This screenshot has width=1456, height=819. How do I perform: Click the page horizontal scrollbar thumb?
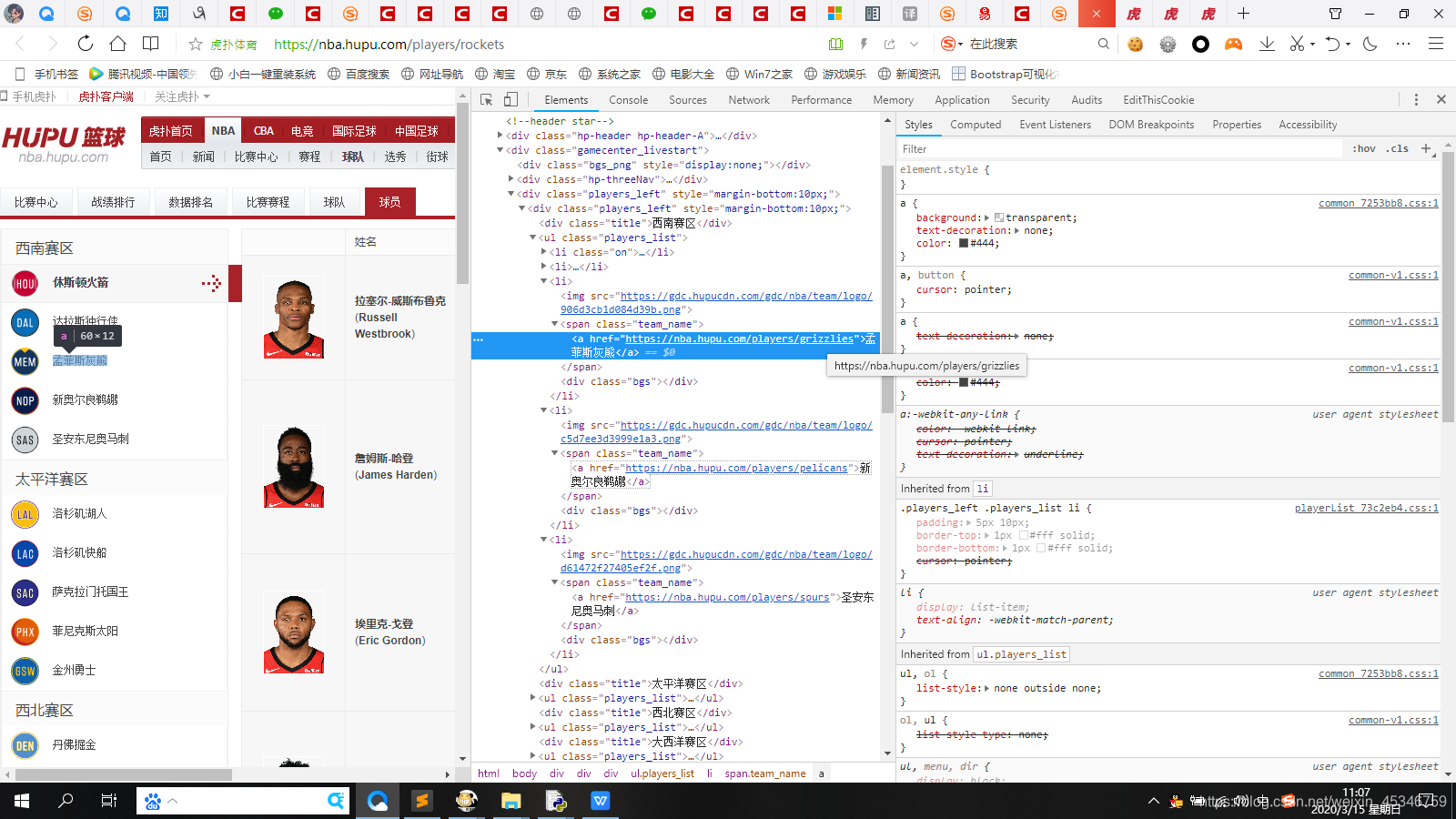pyautogui.click(x=124, y=774)
